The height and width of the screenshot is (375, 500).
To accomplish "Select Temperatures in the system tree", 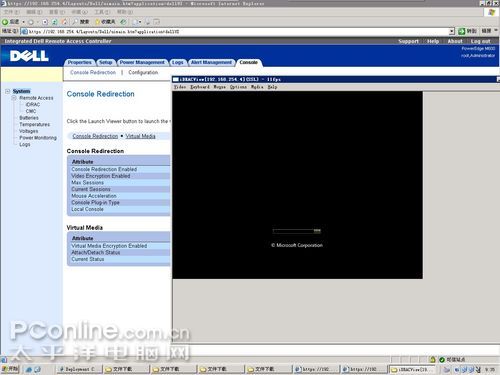I will point(35,125).
